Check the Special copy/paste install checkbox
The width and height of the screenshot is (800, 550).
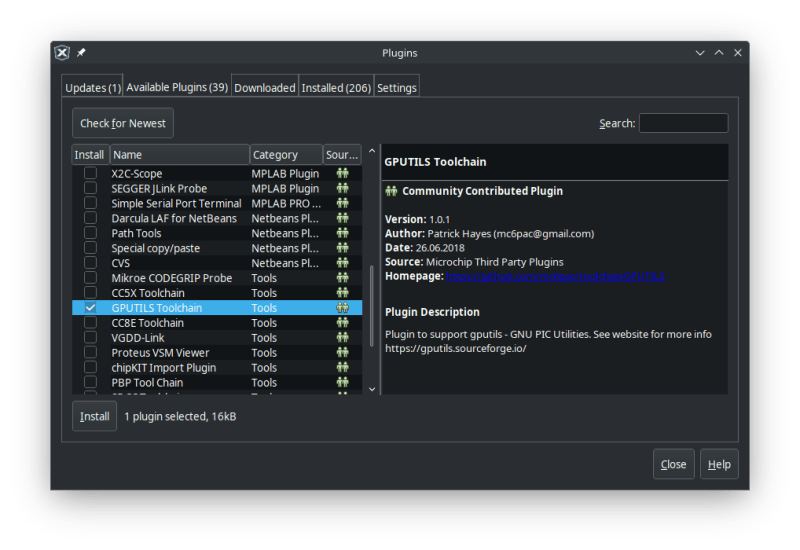tap(90, 247)
